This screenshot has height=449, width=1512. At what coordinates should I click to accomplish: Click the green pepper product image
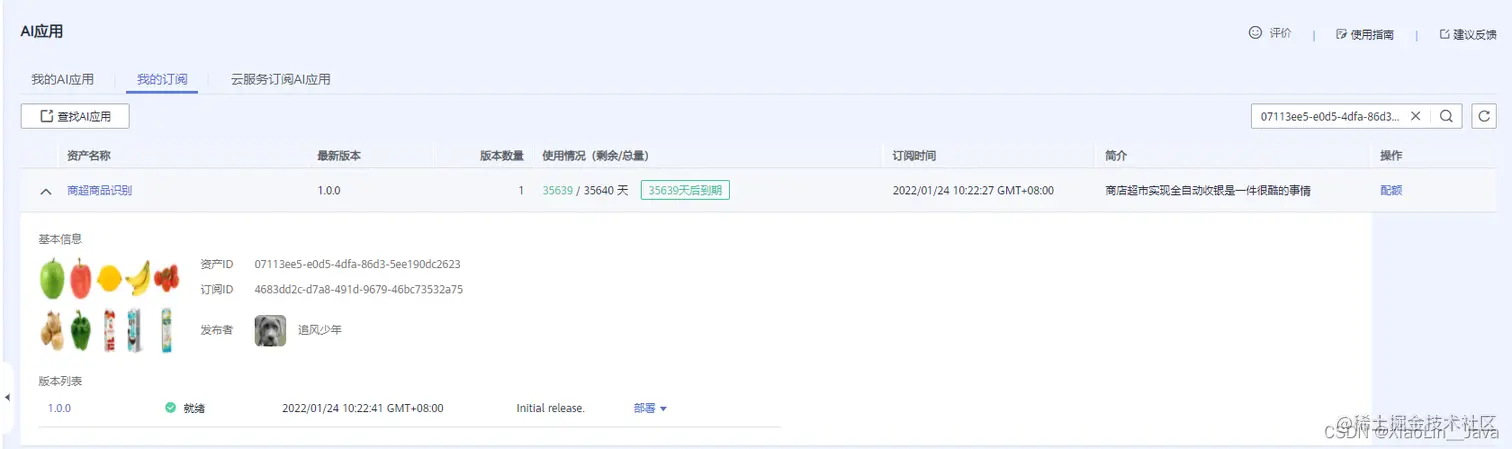[81, 331]
